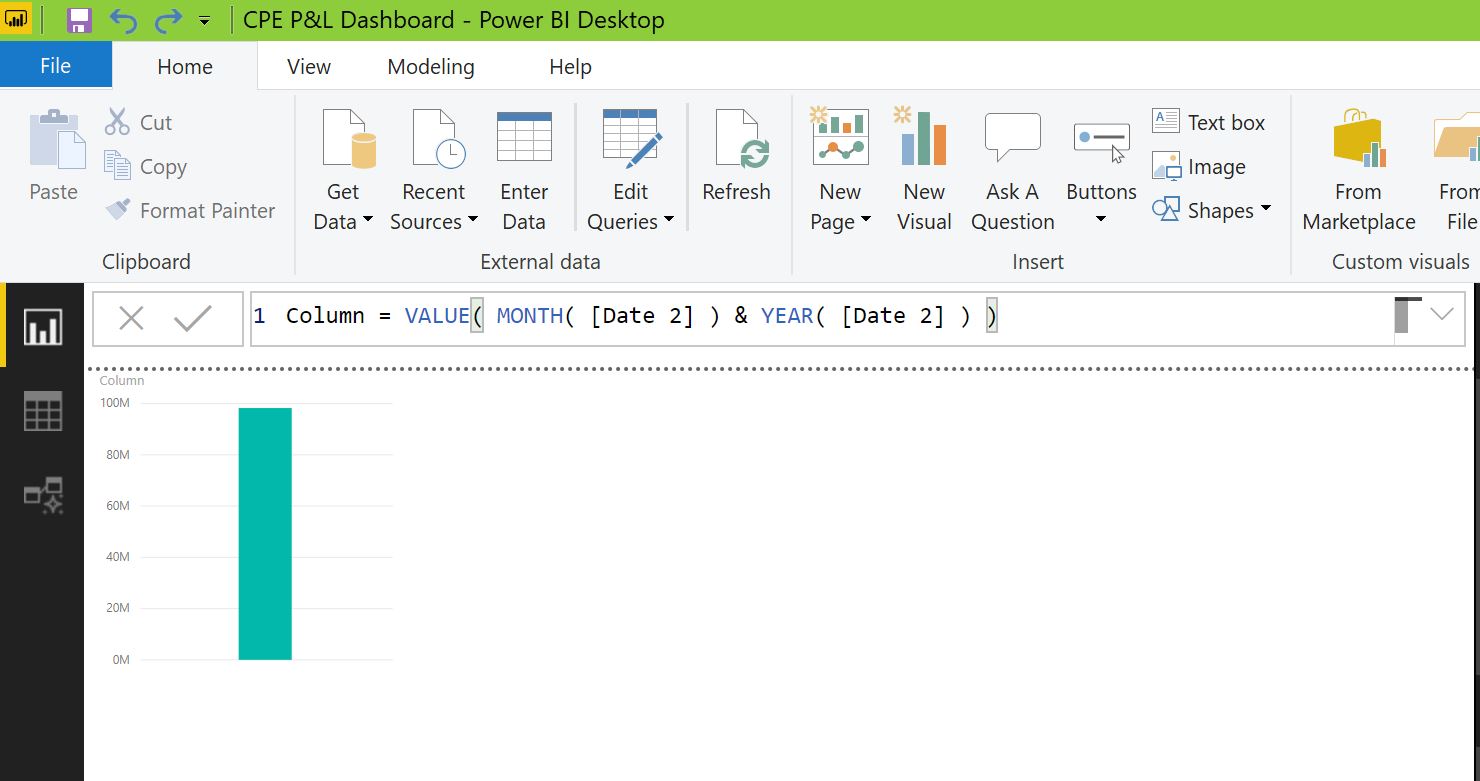Click the Power BI logo in title bar
The width and height of the screenshot is (1480, 781).
point(18,20)
